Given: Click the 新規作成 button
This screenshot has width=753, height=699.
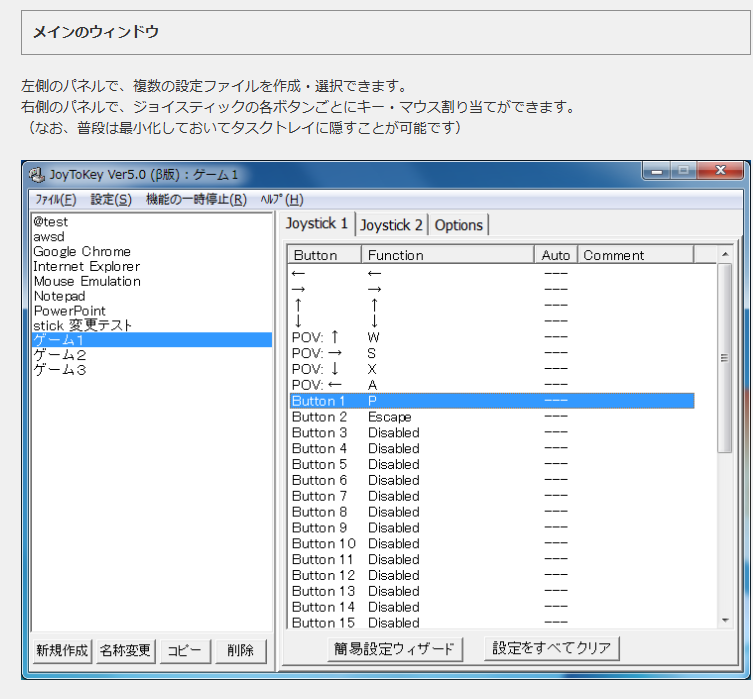Looking at the screenshot, I should pyautogui.click(x=61, y=650).
